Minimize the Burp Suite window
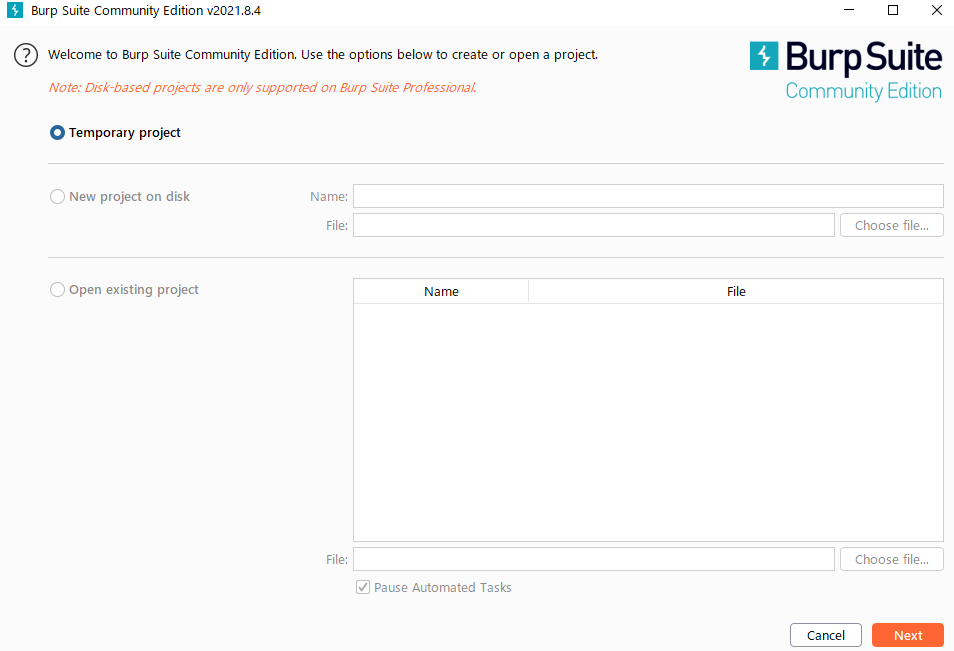The height and width of the screenshot is (651, 954). pos(849,10)
